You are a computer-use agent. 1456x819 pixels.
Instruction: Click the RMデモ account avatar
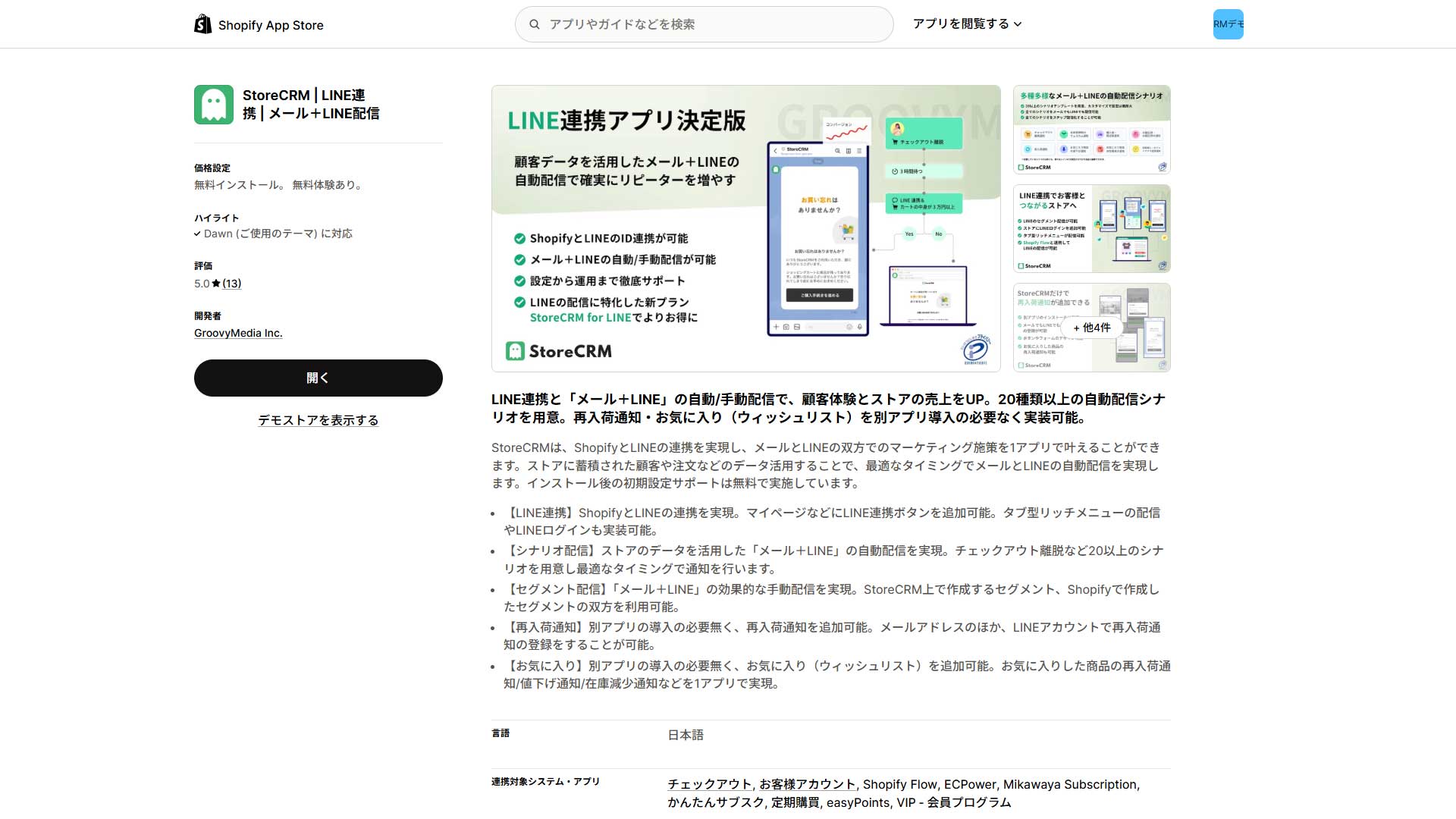(1228, 24)
